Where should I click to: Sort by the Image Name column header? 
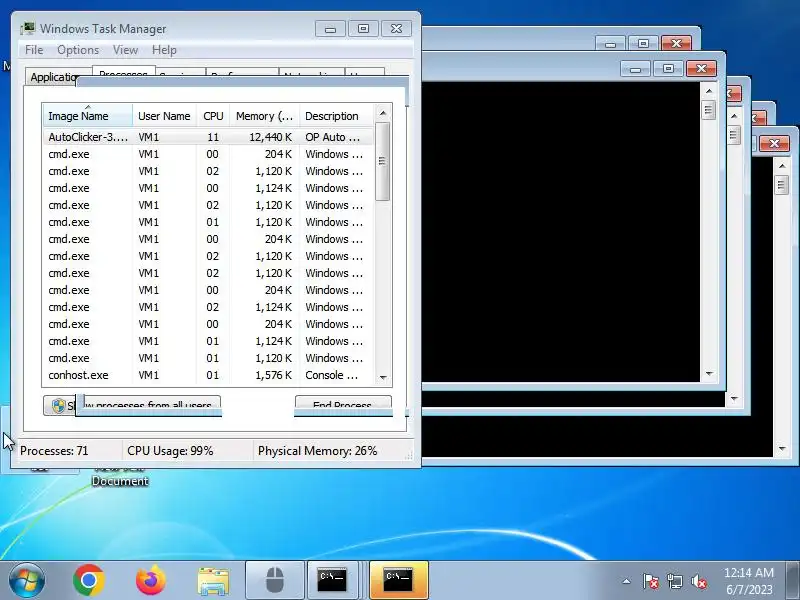[x=88, y=116]
